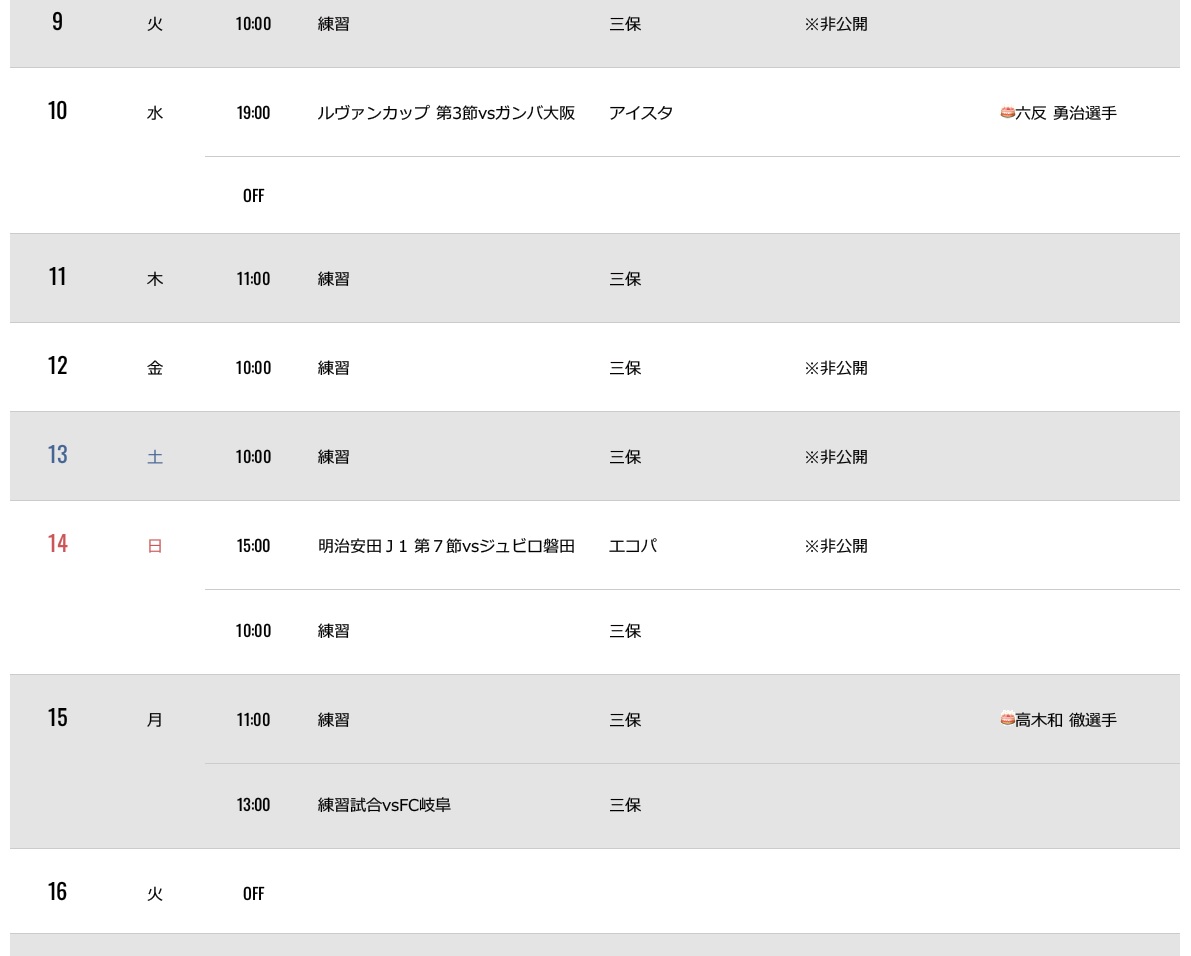Click the 練習試合vsFC岐阜 event
The width and height of the screenshot is (1191, 956).
pyautogui.click(x=384, y=805)
